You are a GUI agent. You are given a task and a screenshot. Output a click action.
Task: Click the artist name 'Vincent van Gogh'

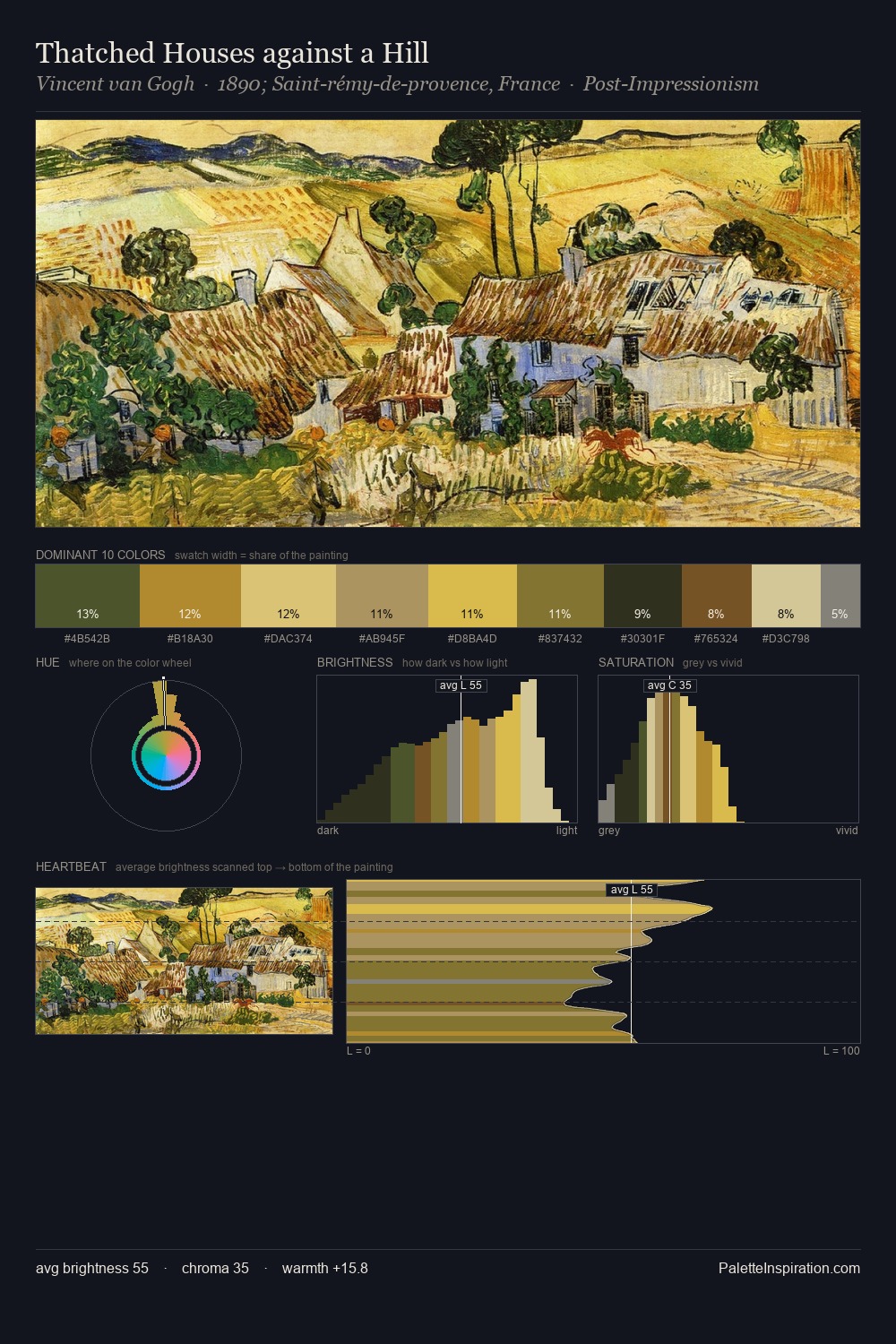pos(115,84)
